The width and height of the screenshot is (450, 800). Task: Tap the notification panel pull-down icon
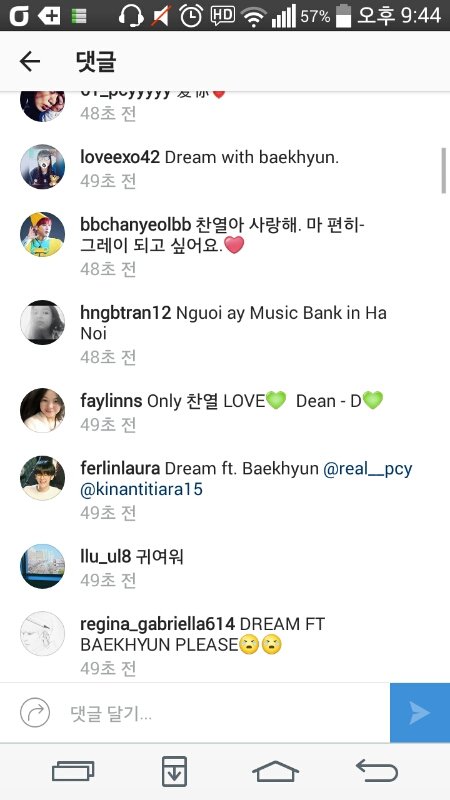click(174, 771)
